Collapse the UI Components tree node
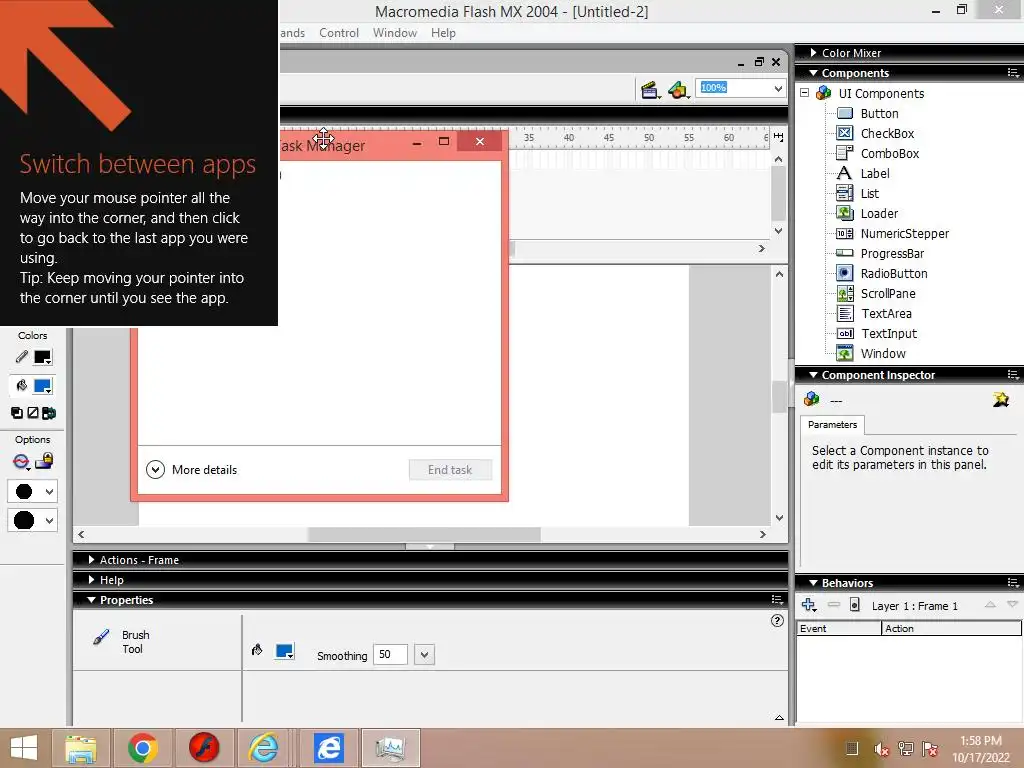The image size is (1024, 768). click(x=805, y=93)
